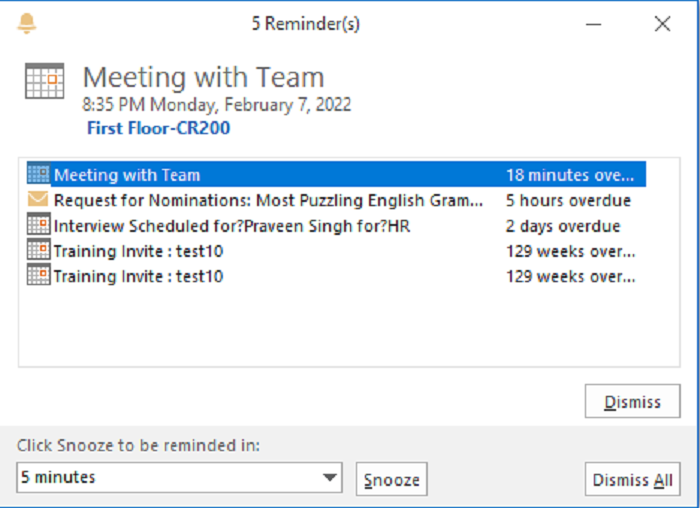Screen dimensions: 700x508
Task: Click the 18 minutes overdue text
Action: coord(570,175)
